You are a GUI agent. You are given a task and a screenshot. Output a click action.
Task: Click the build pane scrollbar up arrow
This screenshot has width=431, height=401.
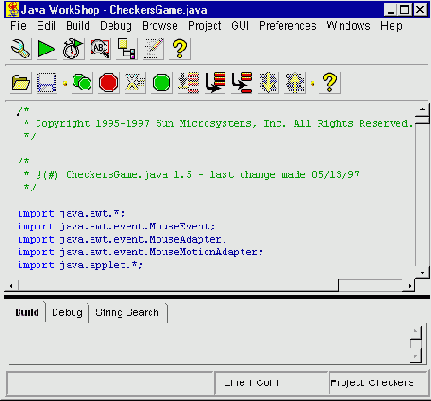coord(415,331)
